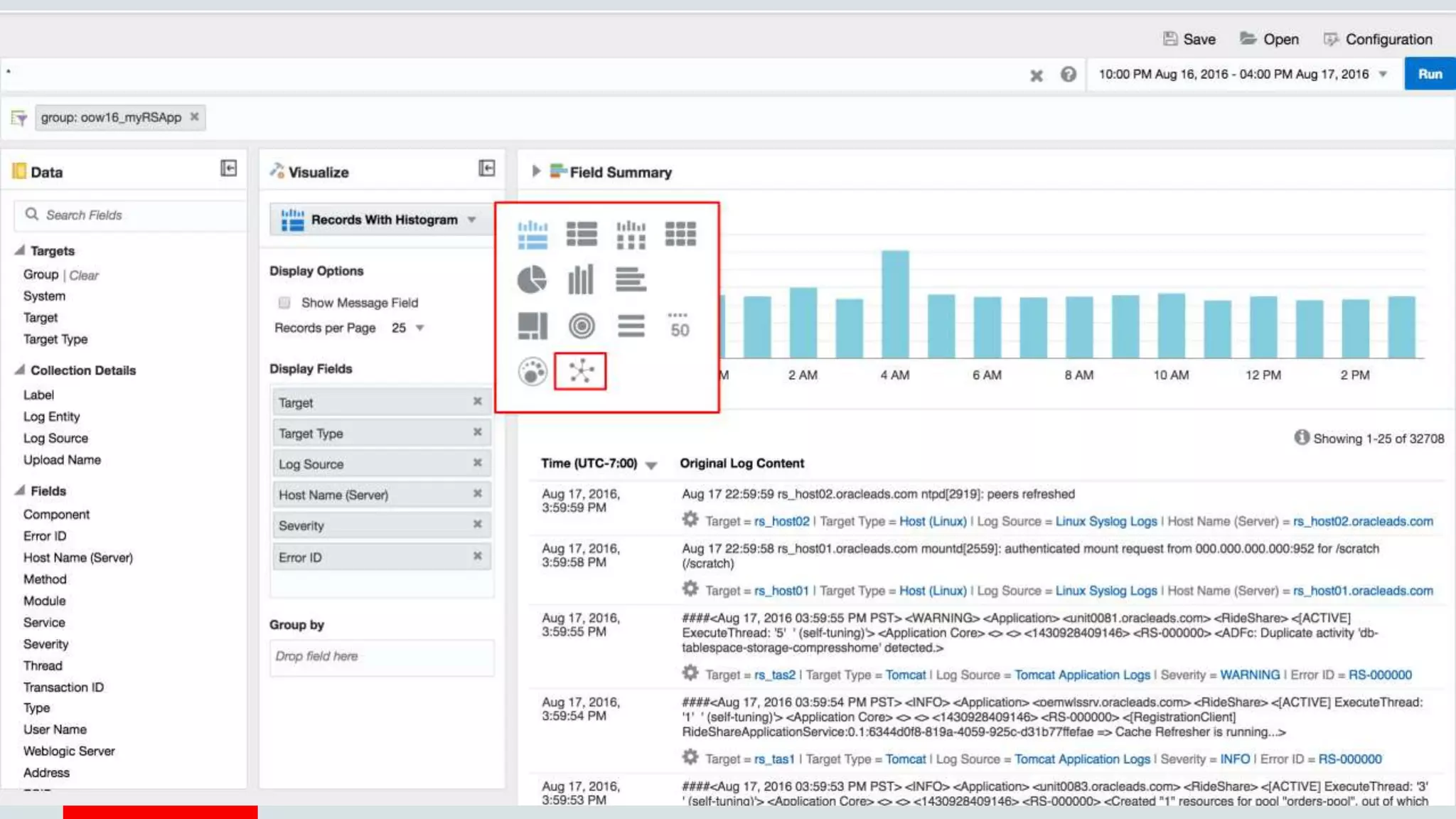Enable Show Message Field checkbox
1456x819 pixels.
pyautogui.click(x=284, y=303)
